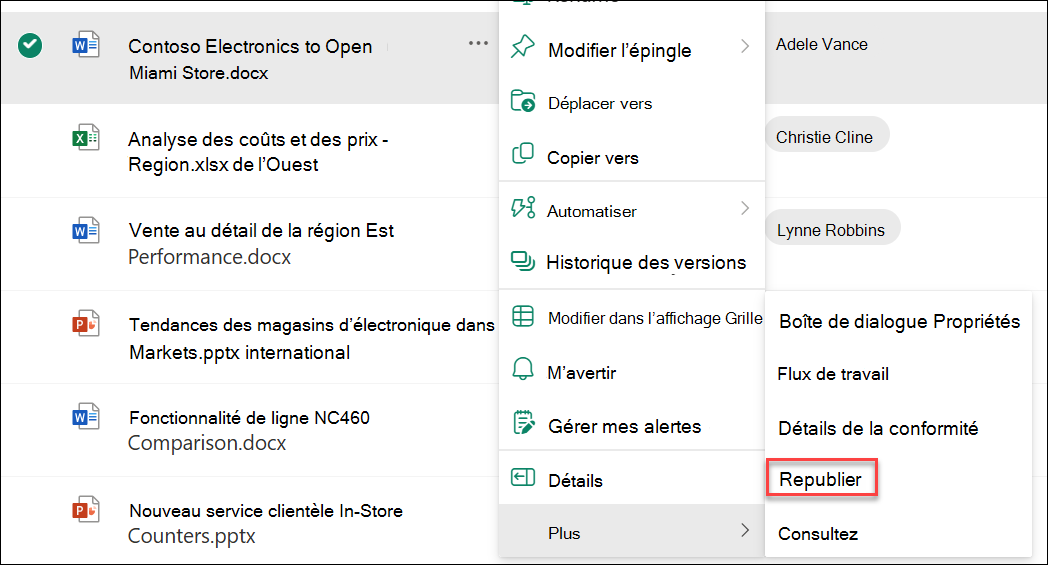
Task: Click the bell icon for M'avertir
Action: click(x=523, y=368)
